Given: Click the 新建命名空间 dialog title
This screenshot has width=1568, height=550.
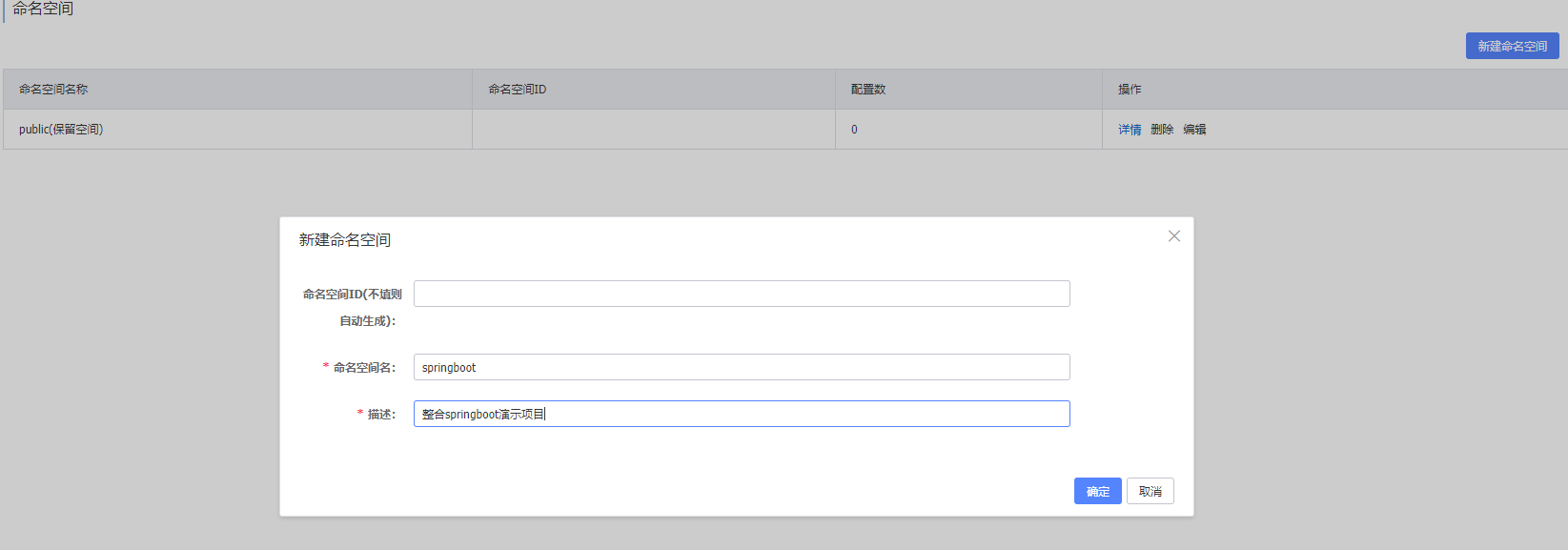Looking at the screenshot, I should (x=345, y=239).
